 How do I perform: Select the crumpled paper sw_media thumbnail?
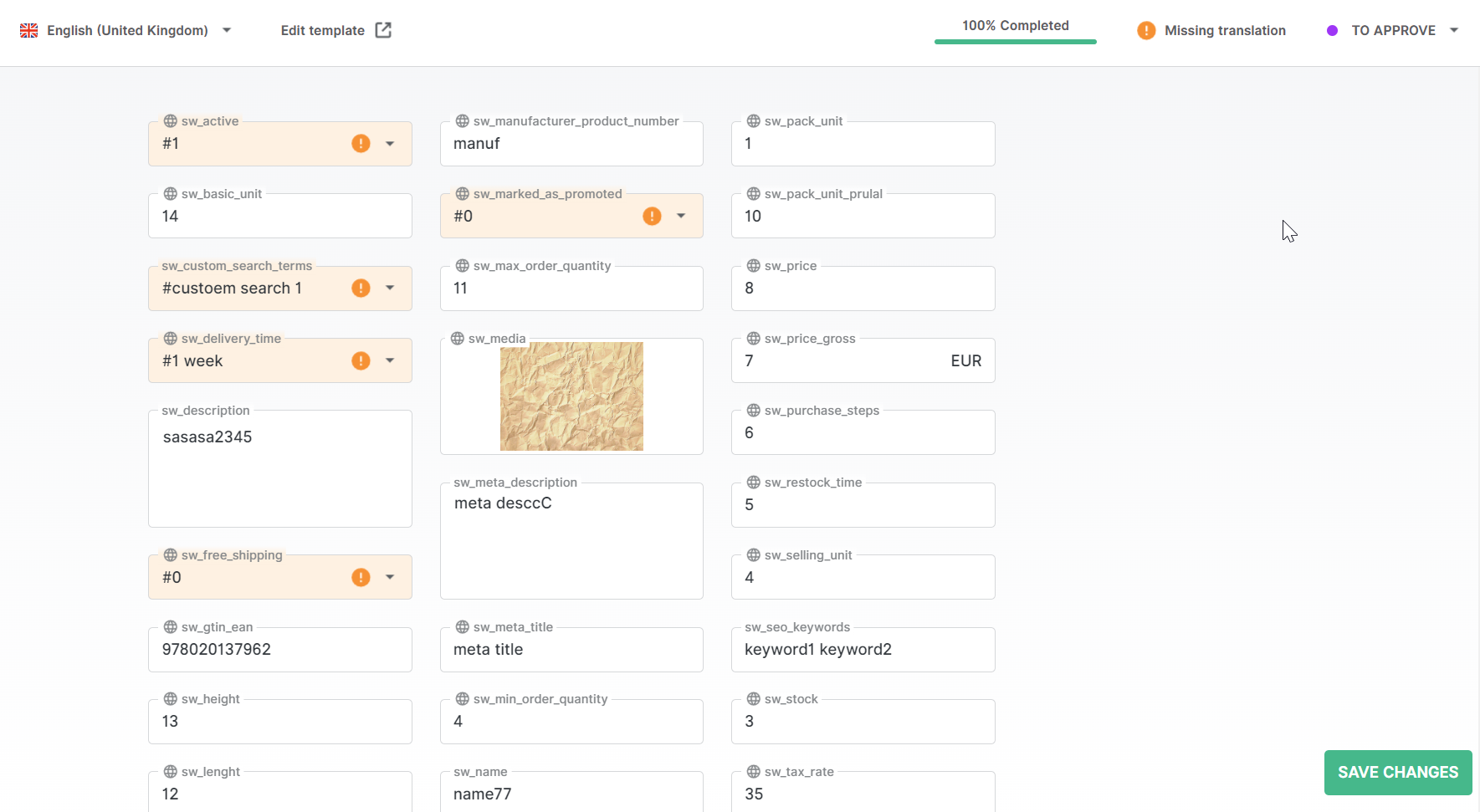click(x=571, y=396)
